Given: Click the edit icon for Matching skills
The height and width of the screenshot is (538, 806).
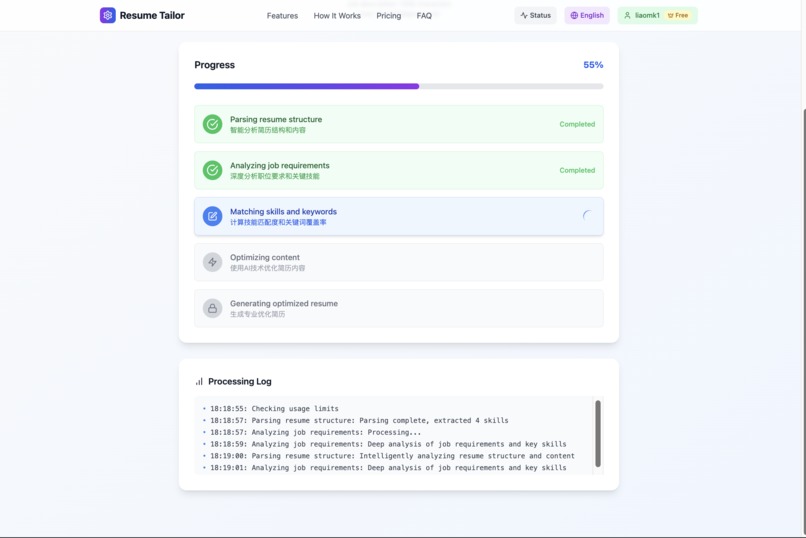Looking at the screenshot, I should click(x=212, y=216).
